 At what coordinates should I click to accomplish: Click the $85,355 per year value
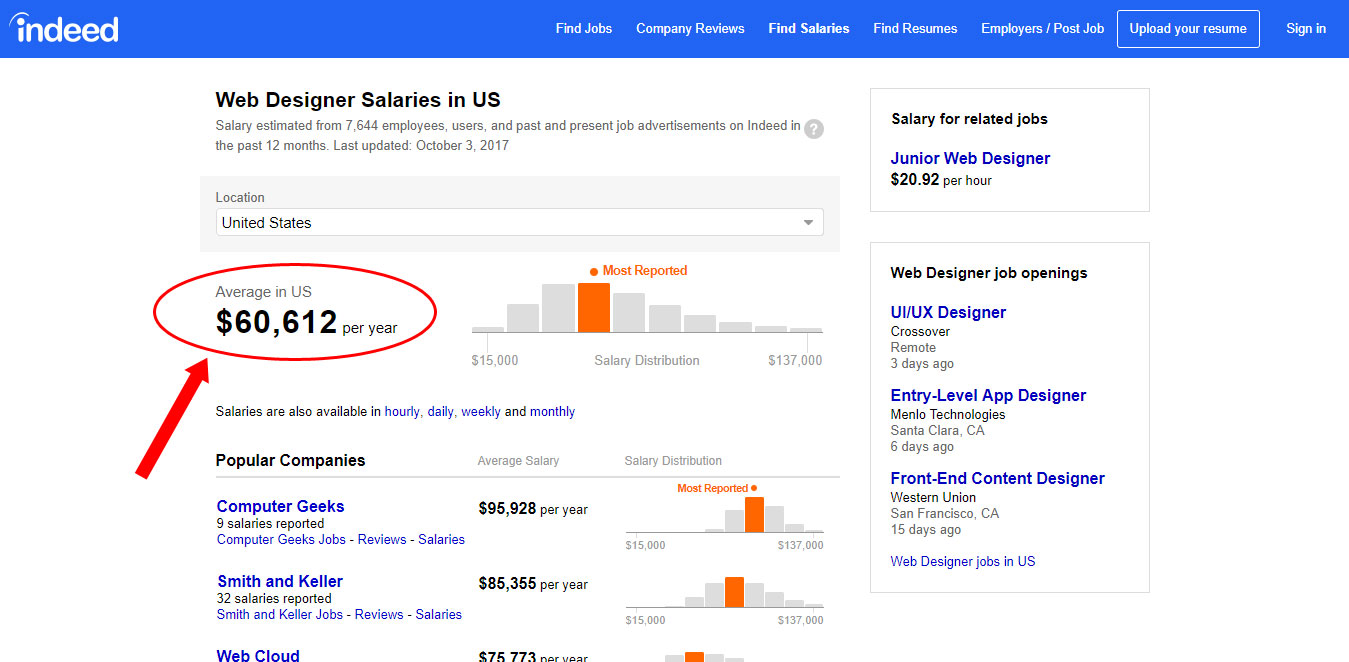pyautogui.click(x=533, y=584)
